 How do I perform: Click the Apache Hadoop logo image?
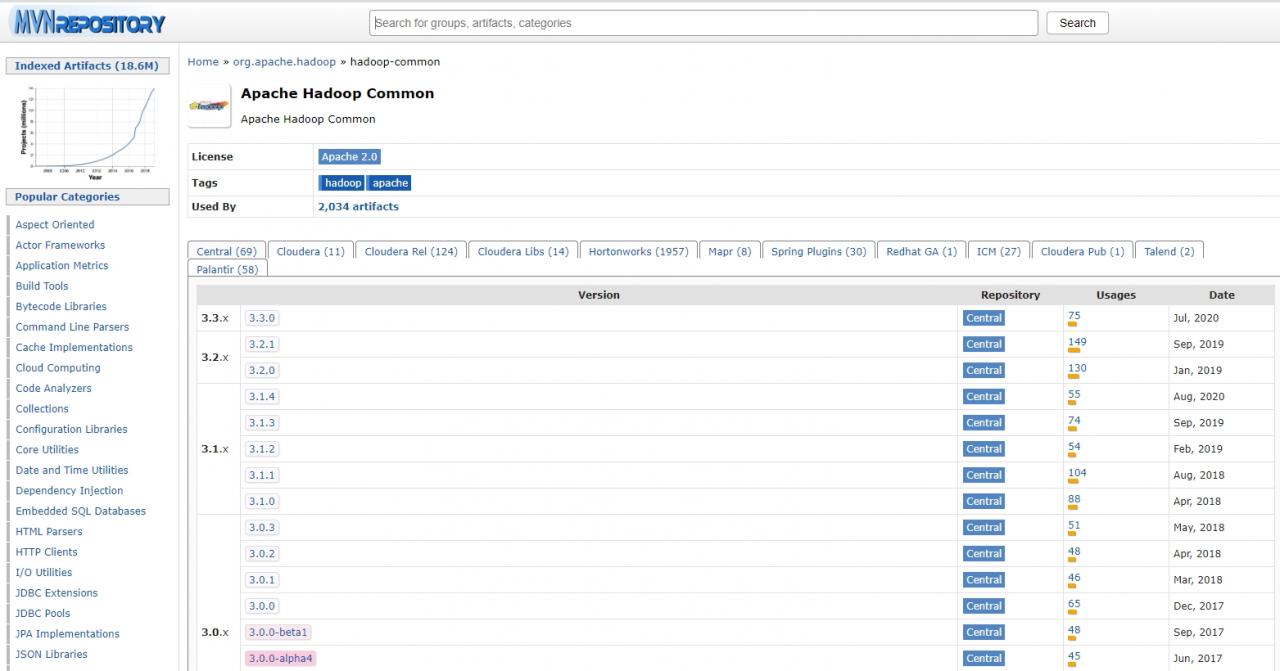point(209,105)
